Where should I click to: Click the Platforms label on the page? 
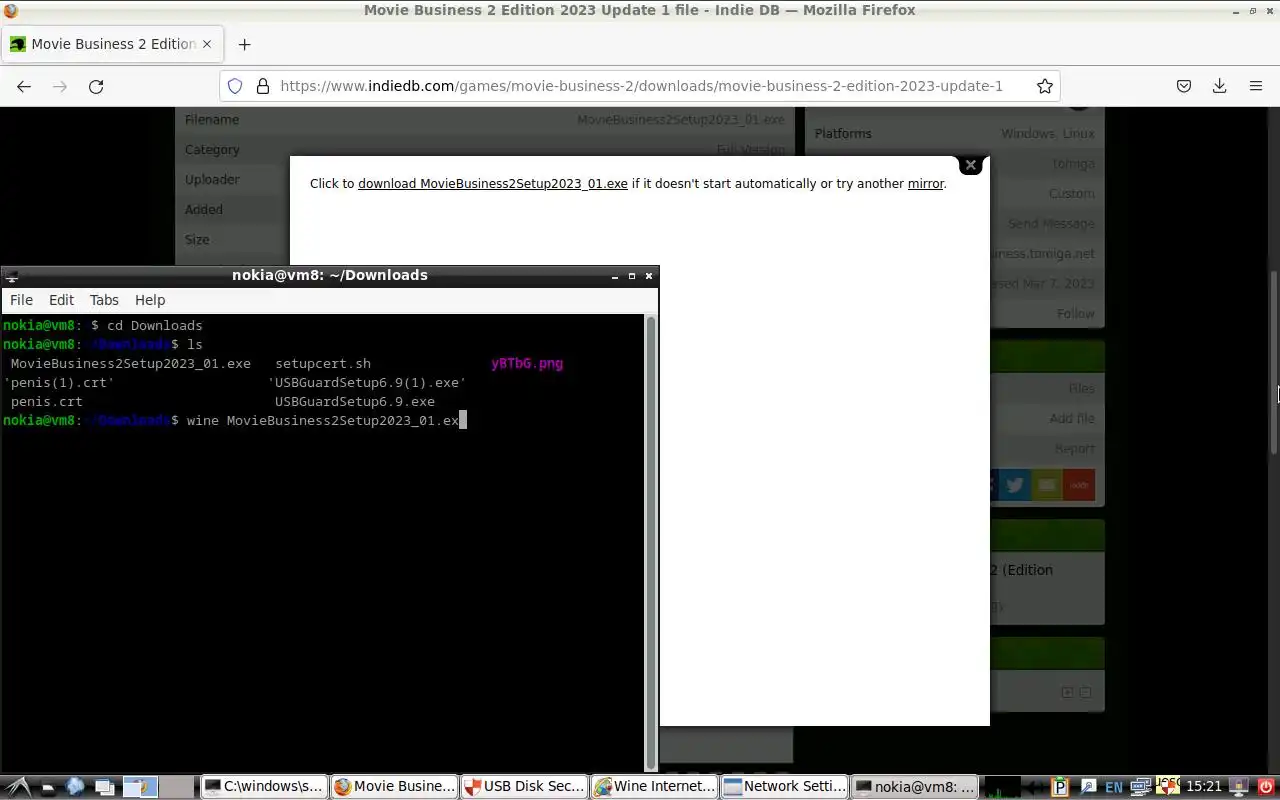pos(843,134)
